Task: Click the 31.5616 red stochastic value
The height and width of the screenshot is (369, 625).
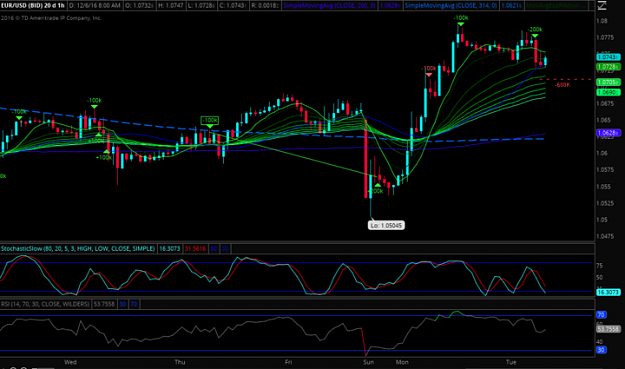Action: [x=195, y=249]
